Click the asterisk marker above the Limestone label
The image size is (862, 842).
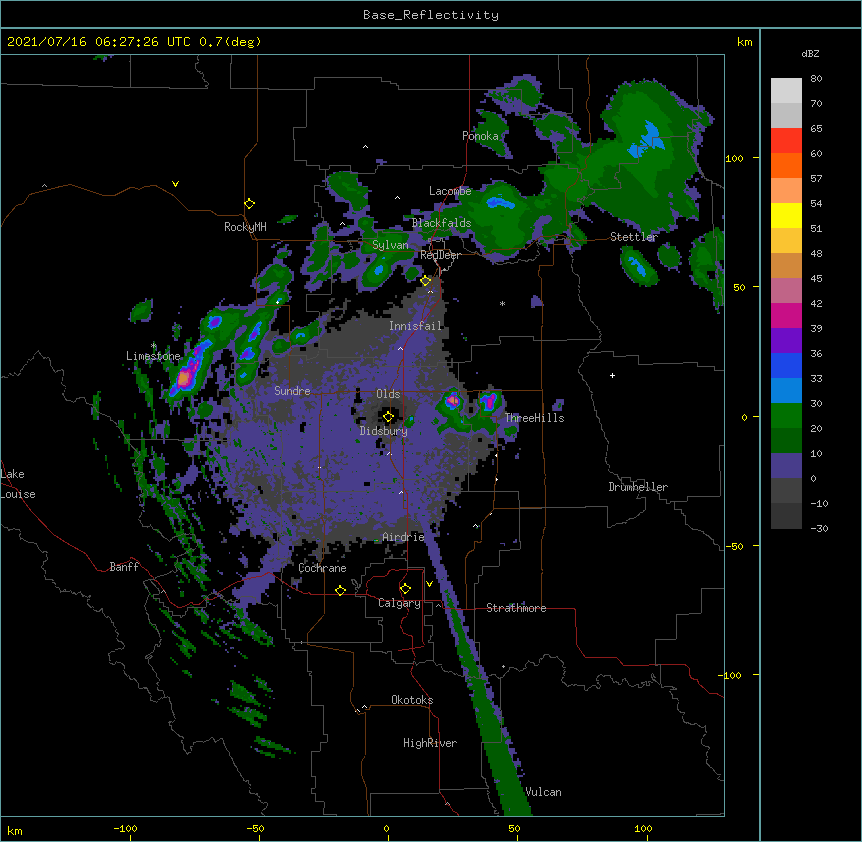click(x=153, y=346)
